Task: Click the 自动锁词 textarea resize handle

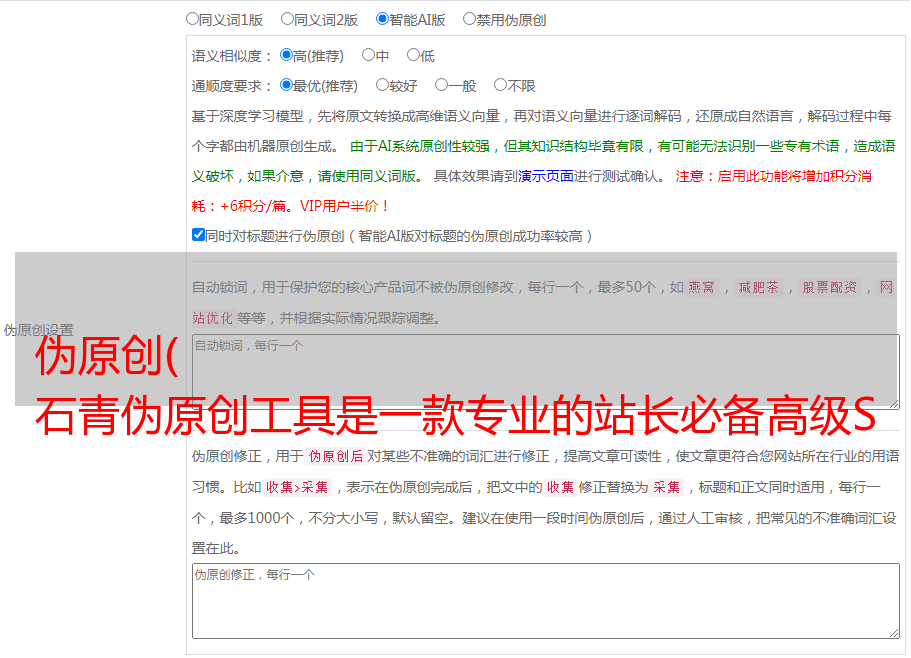Action: point(894,404)
